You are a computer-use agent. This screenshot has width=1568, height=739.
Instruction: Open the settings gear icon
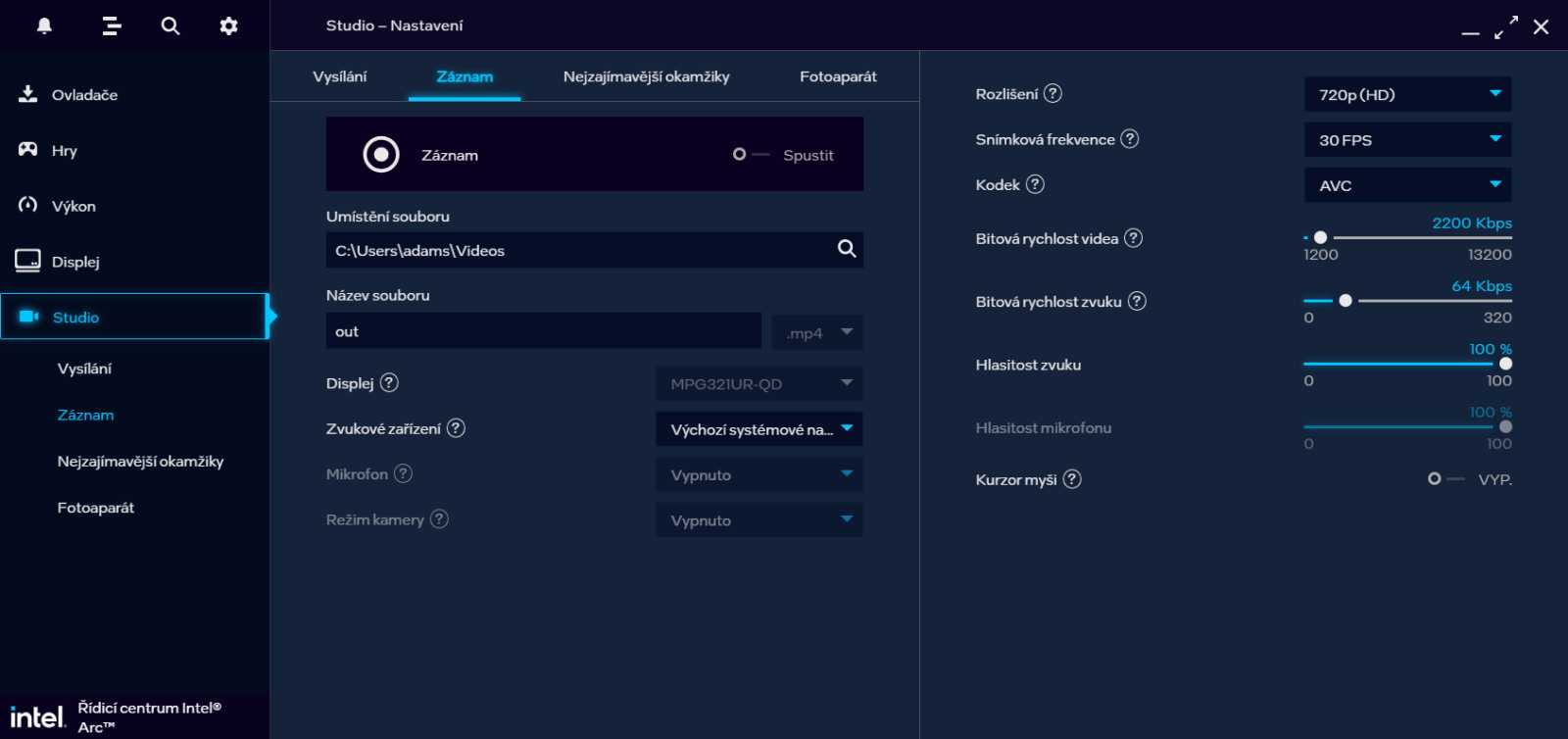(x=228, y=25)
